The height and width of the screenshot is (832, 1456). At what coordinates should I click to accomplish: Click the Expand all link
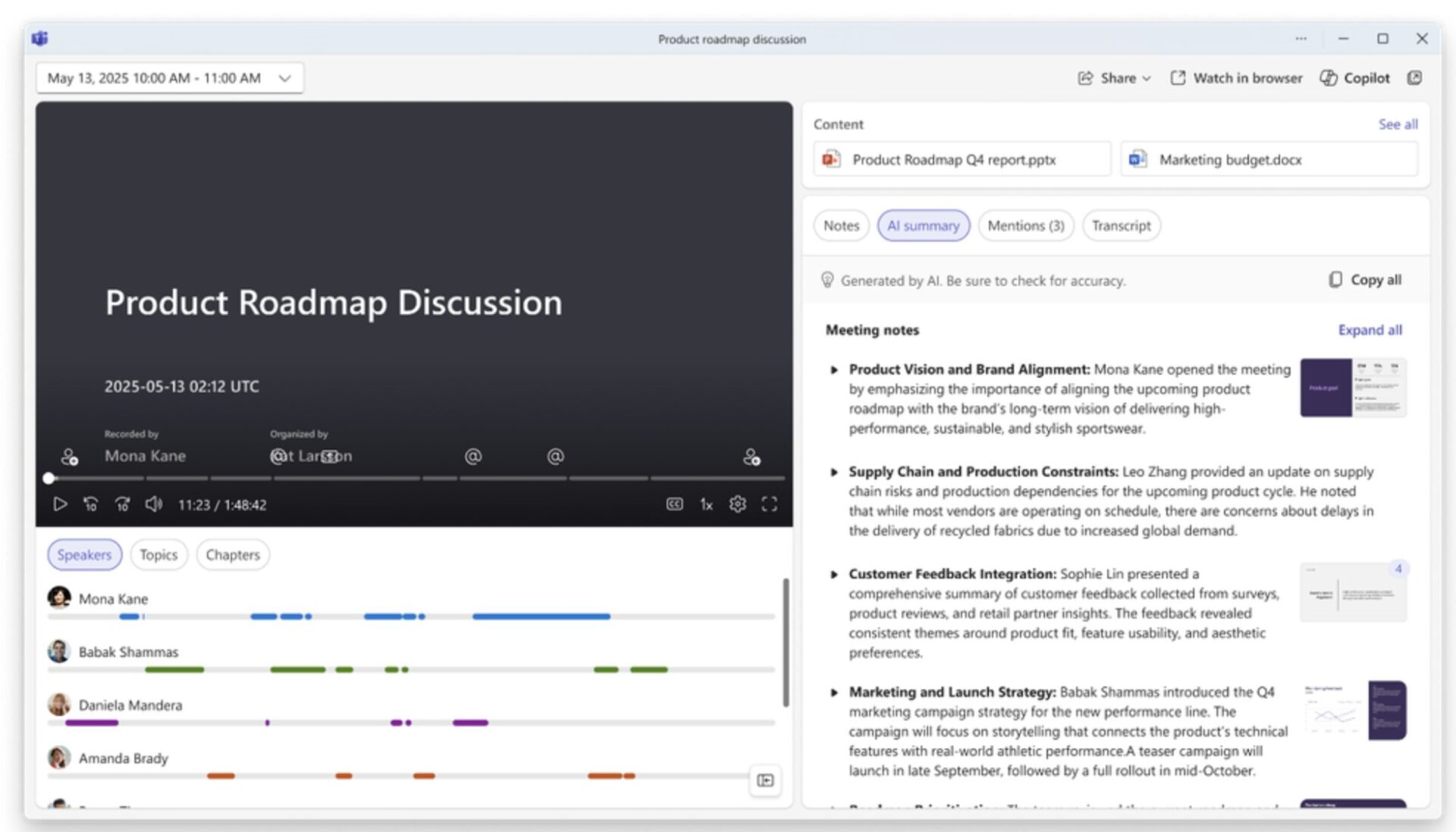[1370, 330]
